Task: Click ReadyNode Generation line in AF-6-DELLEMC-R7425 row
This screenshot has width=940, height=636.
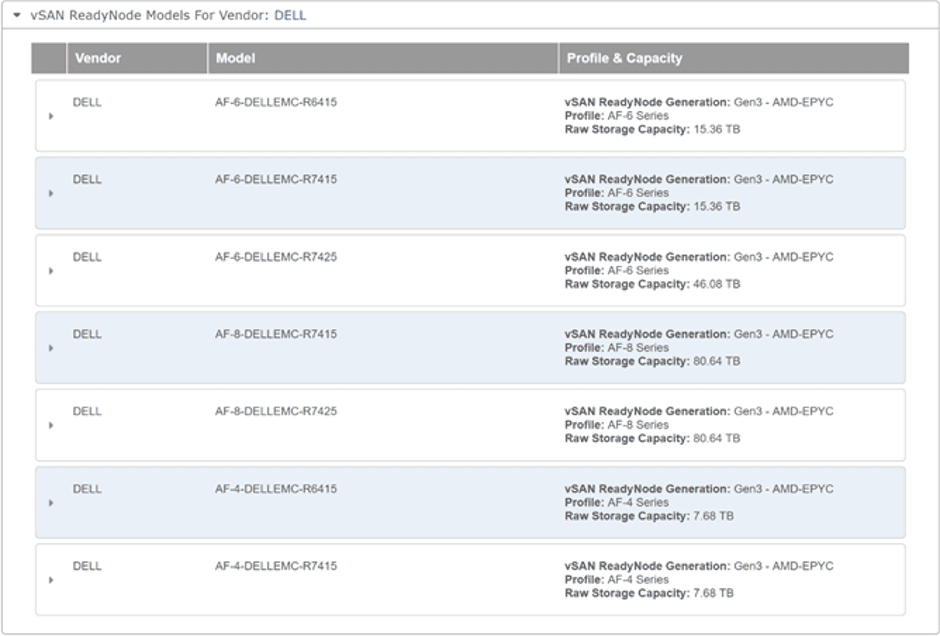Action: click(x=699, y=257)
